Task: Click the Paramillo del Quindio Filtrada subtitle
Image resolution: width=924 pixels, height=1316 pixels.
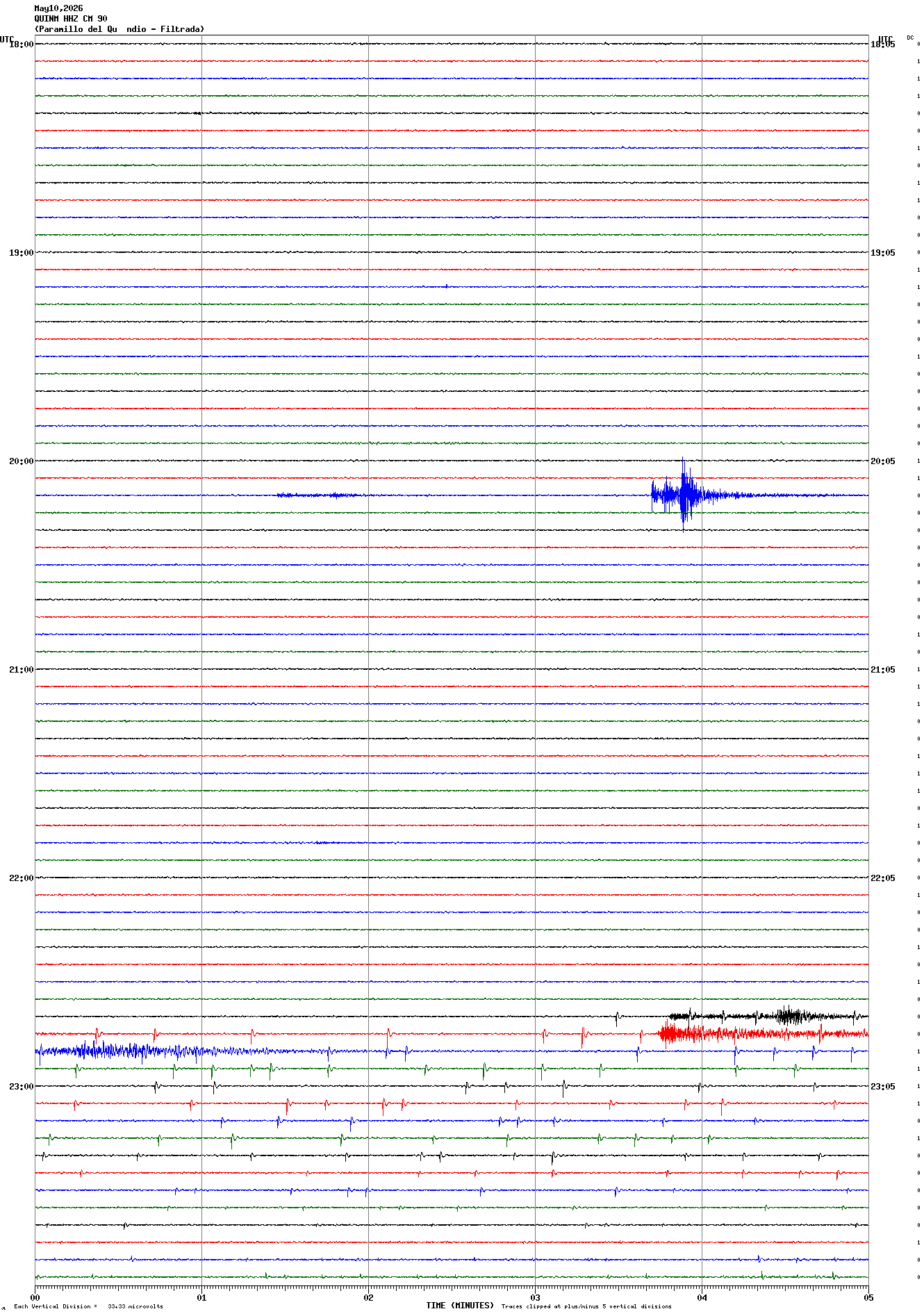Action: point(119,29)
